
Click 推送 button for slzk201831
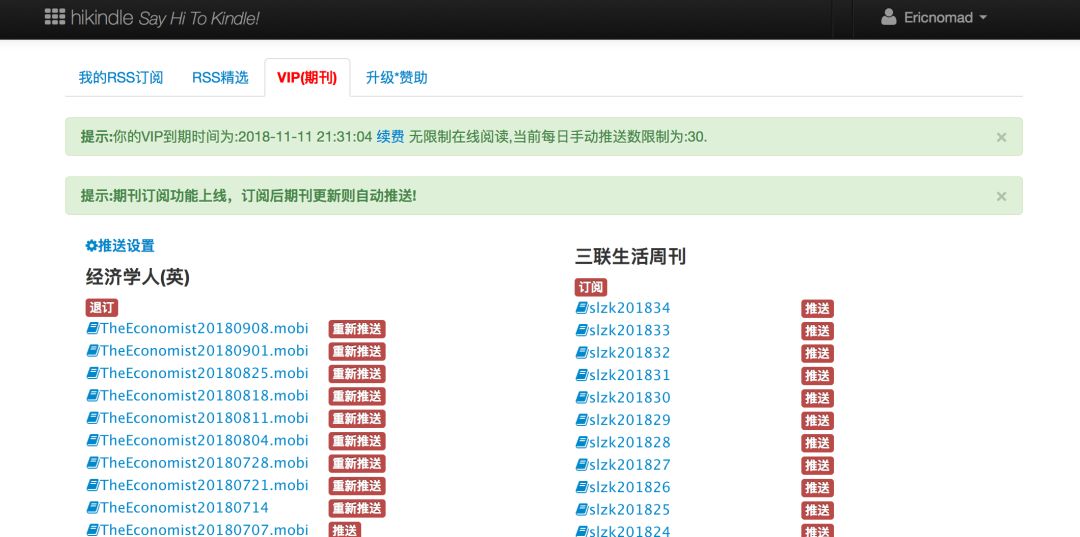pos(817,376)
